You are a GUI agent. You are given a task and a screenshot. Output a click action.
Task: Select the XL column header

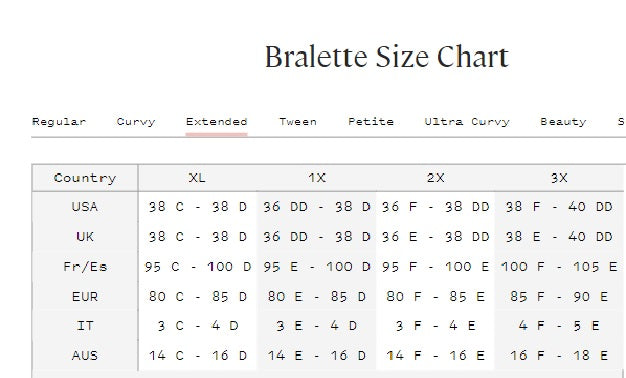click(197, 178)
